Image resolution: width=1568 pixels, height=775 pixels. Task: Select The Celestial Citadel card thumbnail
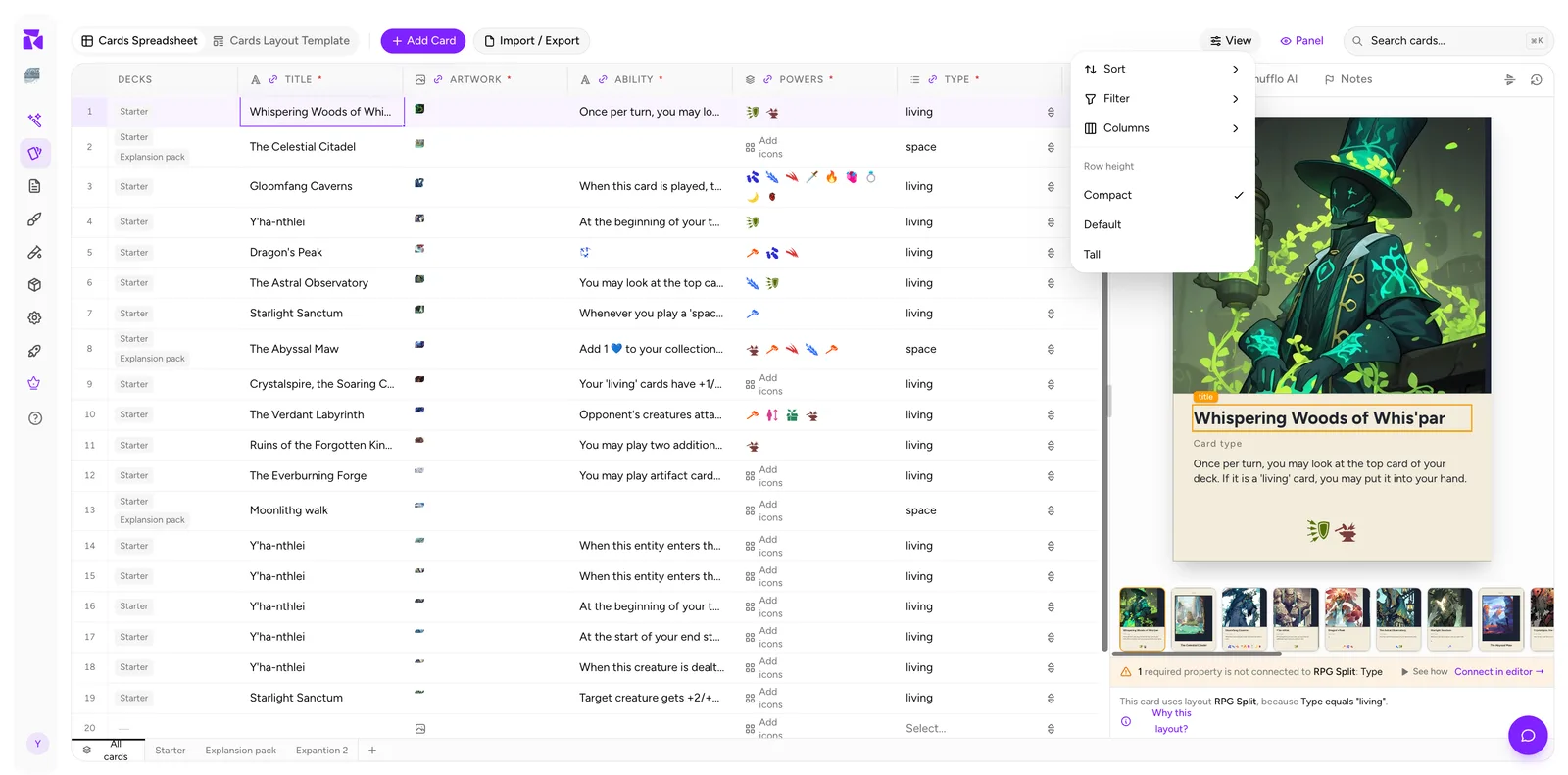pyautogui.click(x=1193, y=618)
